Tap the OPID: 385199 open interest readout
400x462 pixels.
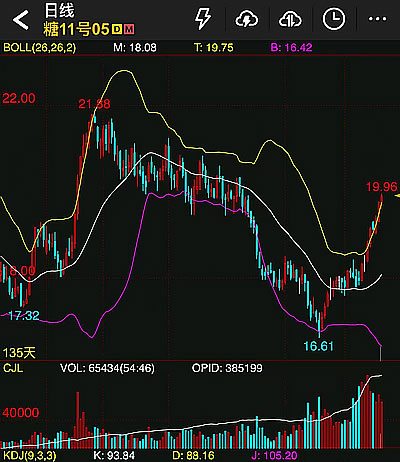(227, 368)
